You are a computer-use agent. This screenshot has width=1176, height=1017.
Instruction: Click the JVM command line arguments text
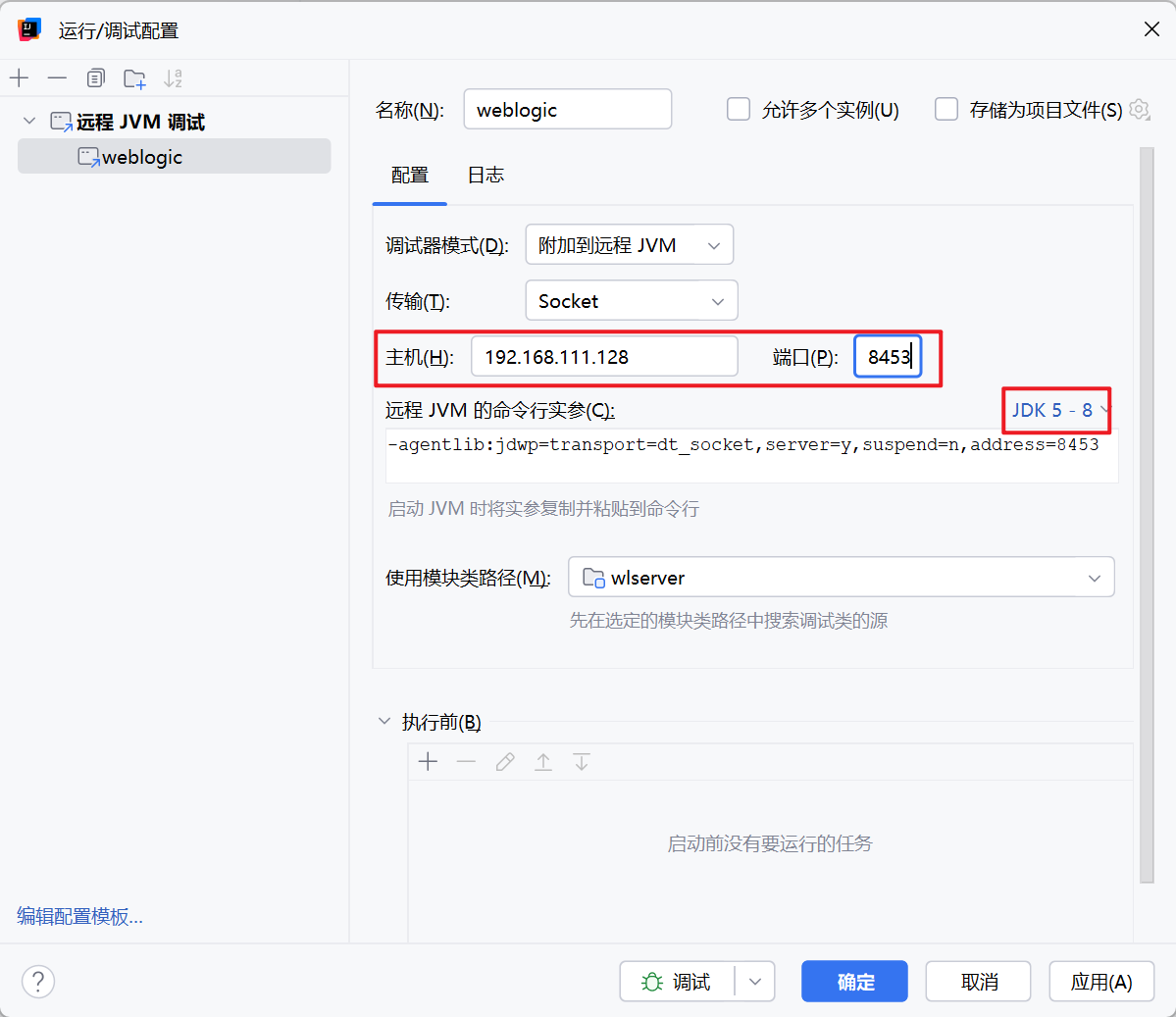click(751, 455)
